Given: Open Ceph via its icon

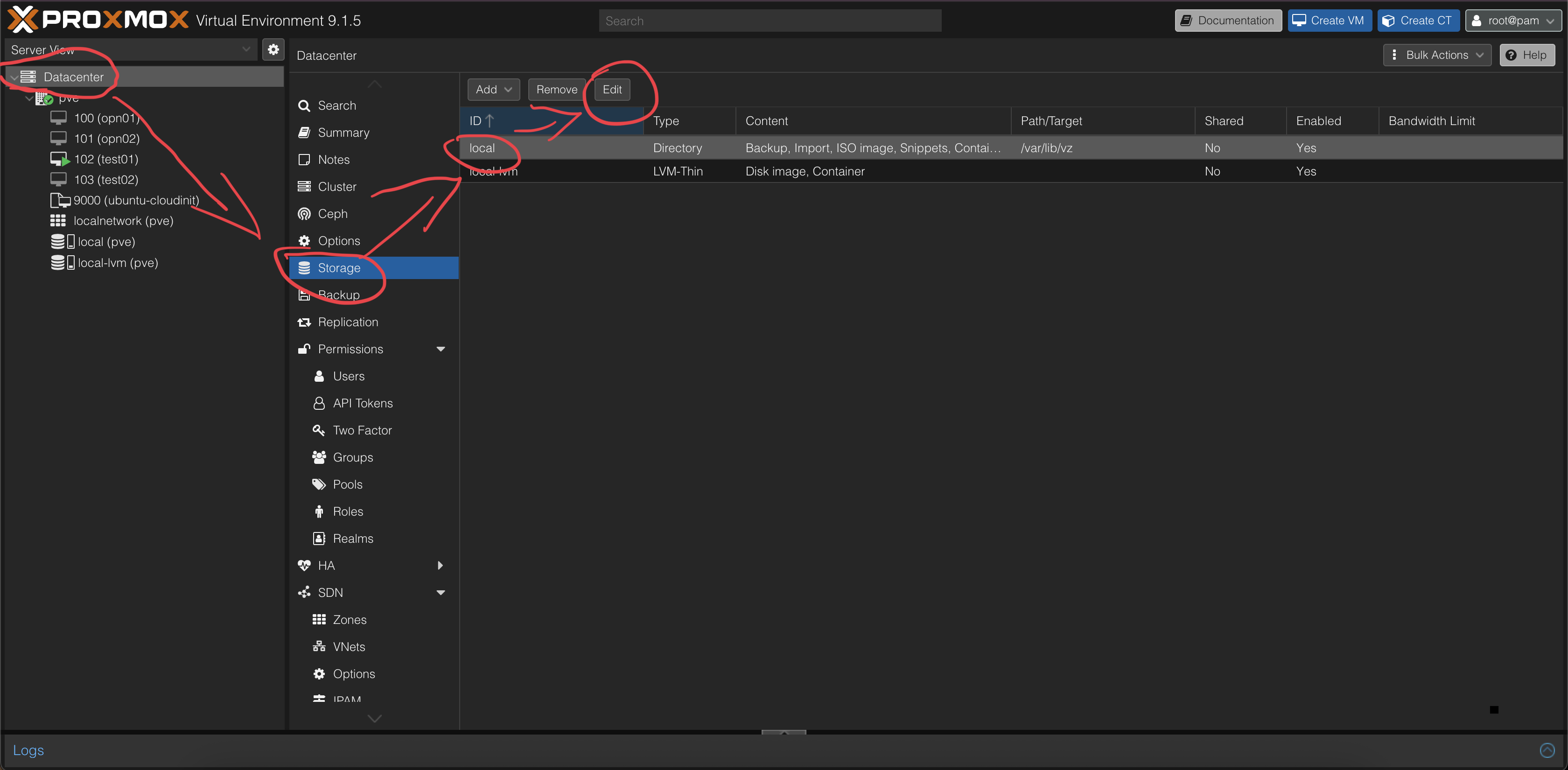Looking at the screenshot, I should (304, 214).
